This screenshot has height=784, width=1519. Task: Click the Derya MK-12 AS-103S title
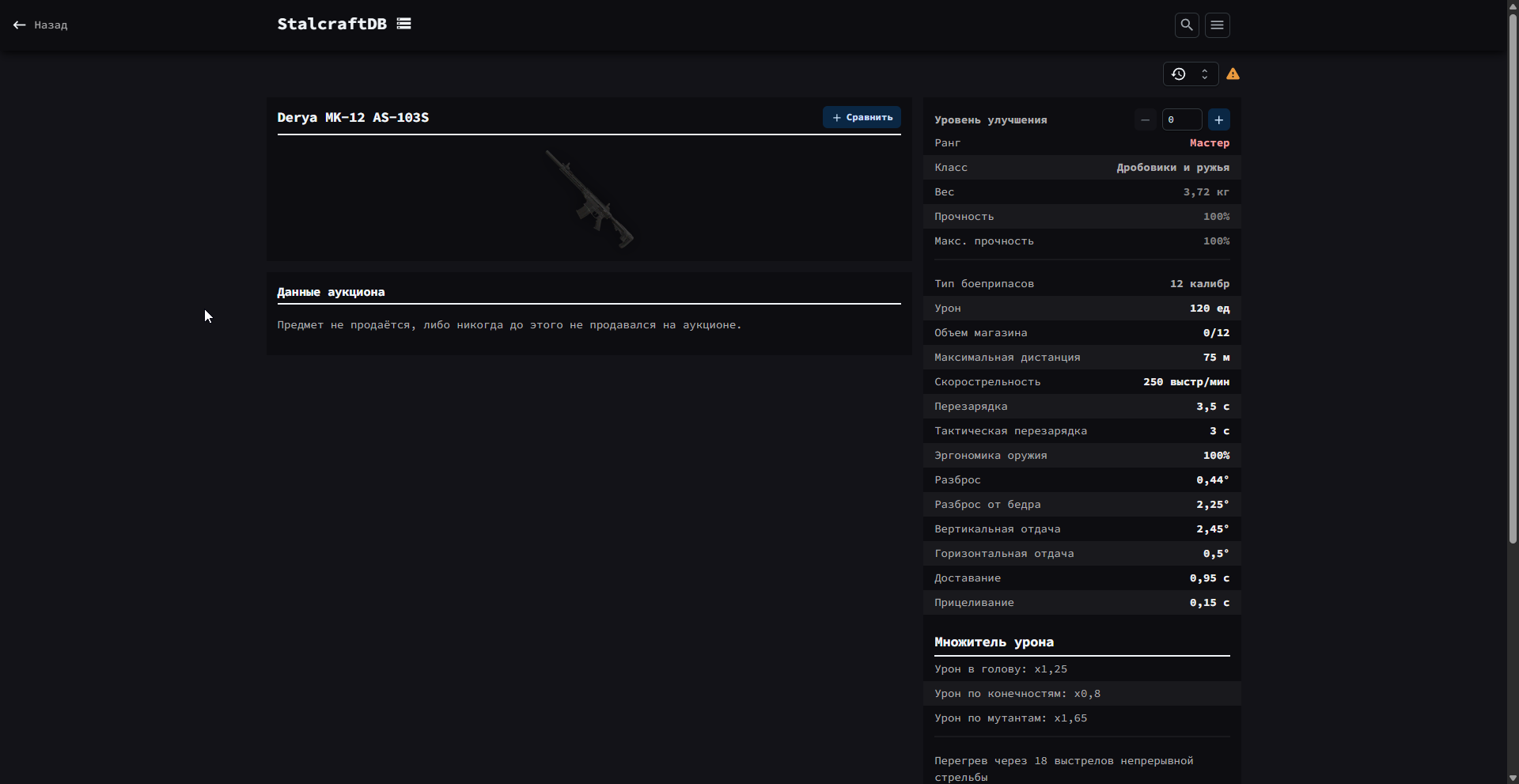pyautogui.click(x=353, y=117)
